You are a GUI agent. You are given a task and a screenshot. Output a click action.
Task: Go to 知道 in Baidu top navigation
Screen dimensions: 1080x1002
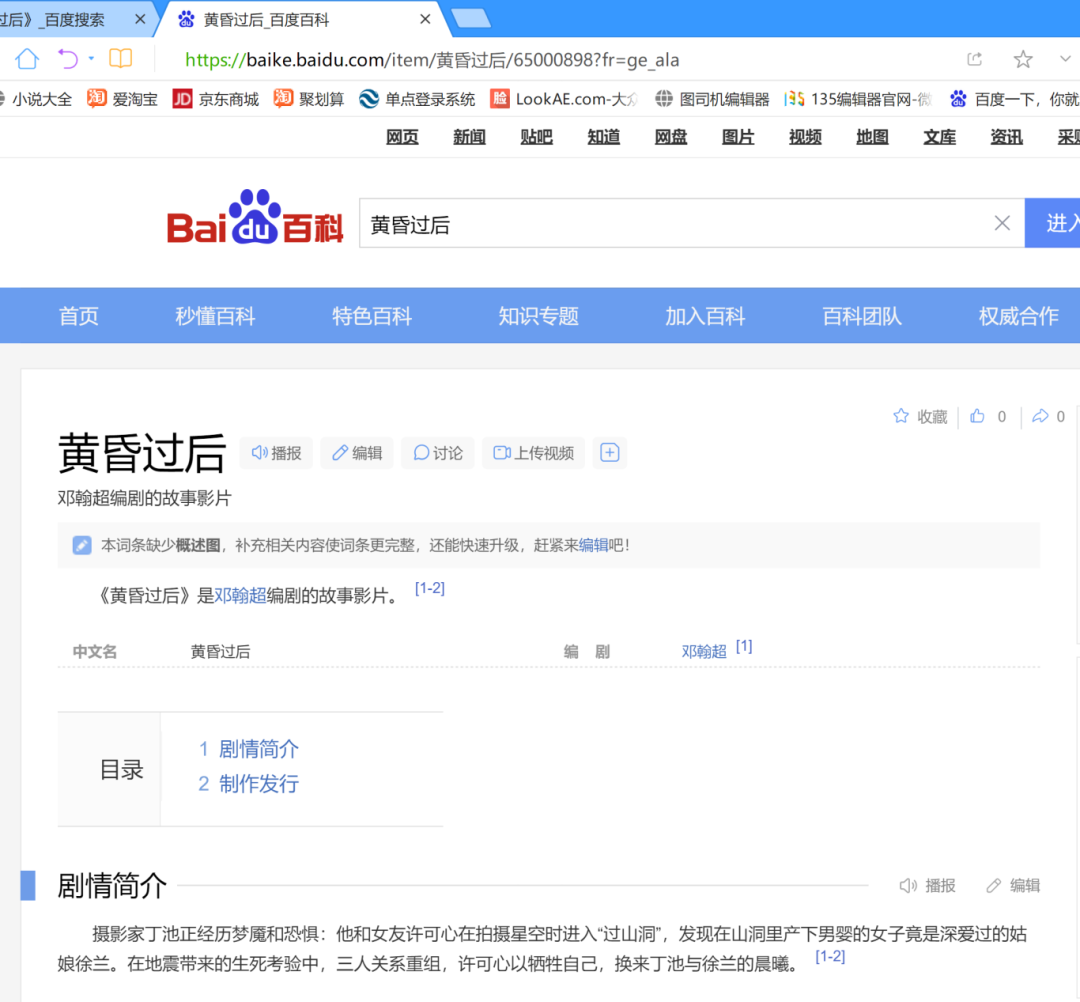point(603,137)
